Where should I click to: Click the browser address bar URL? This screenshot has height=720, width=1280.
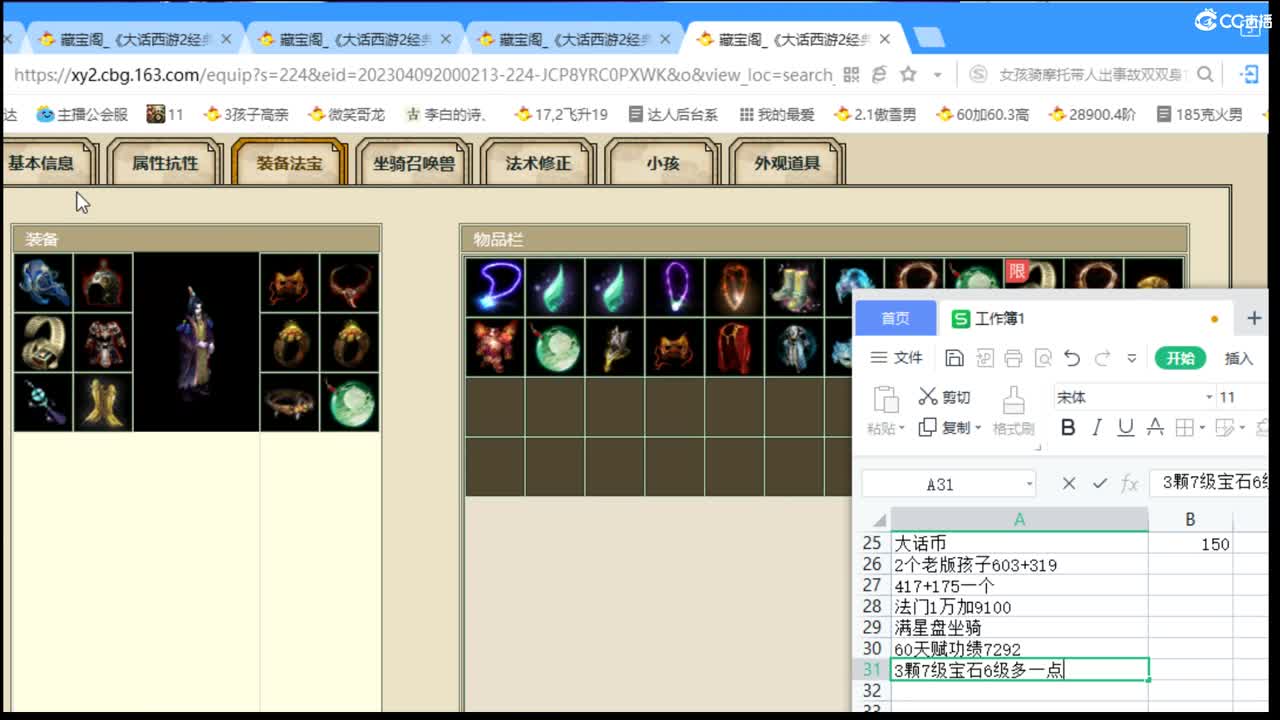point(424,74)
